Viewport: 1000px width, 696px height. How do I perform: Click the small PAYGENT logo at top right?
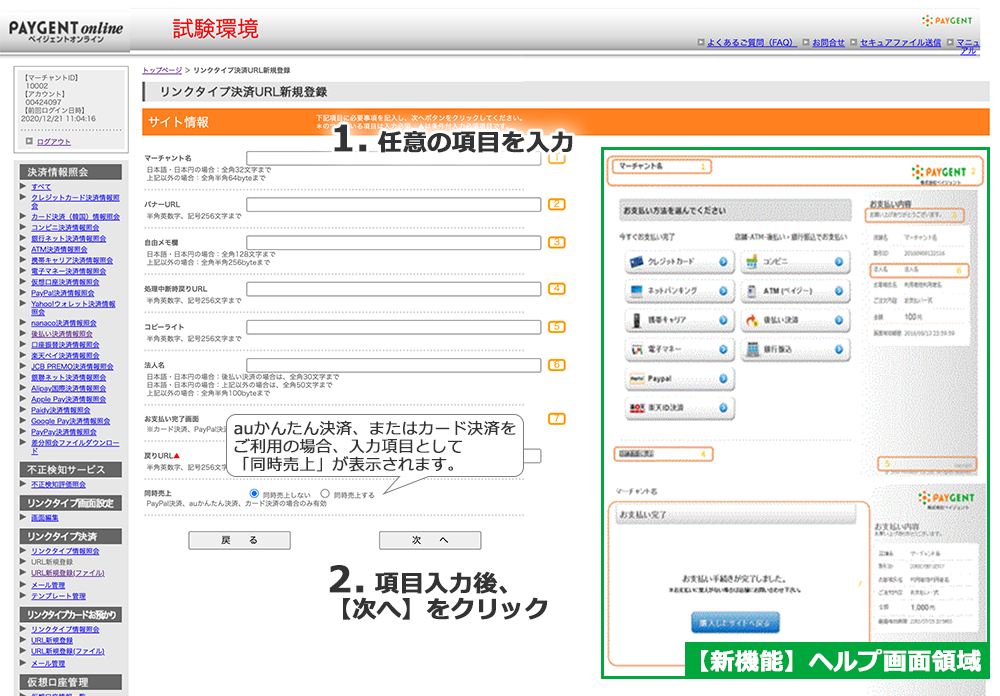(947, 20)
